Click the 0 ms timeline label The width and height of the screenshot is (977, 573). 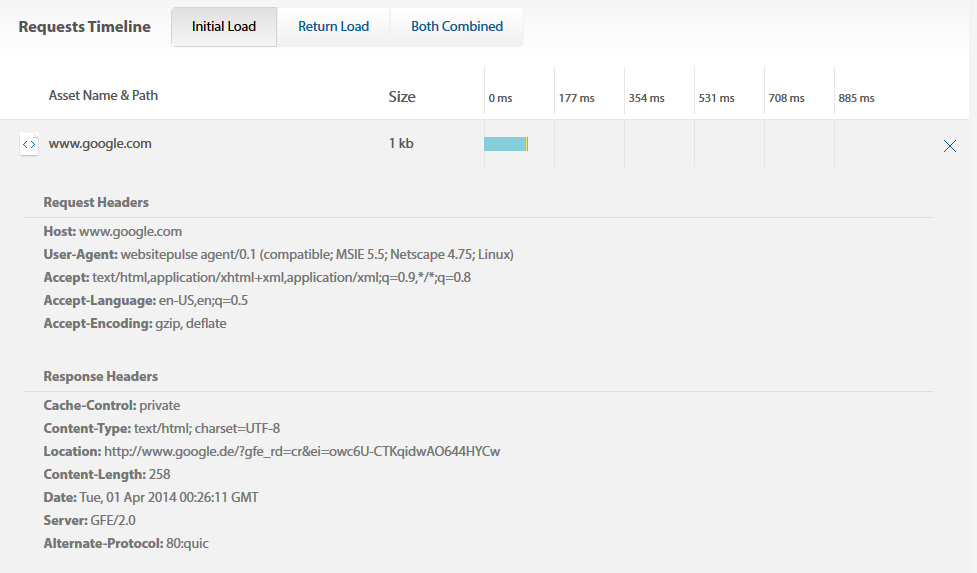[x=500, y=98]
